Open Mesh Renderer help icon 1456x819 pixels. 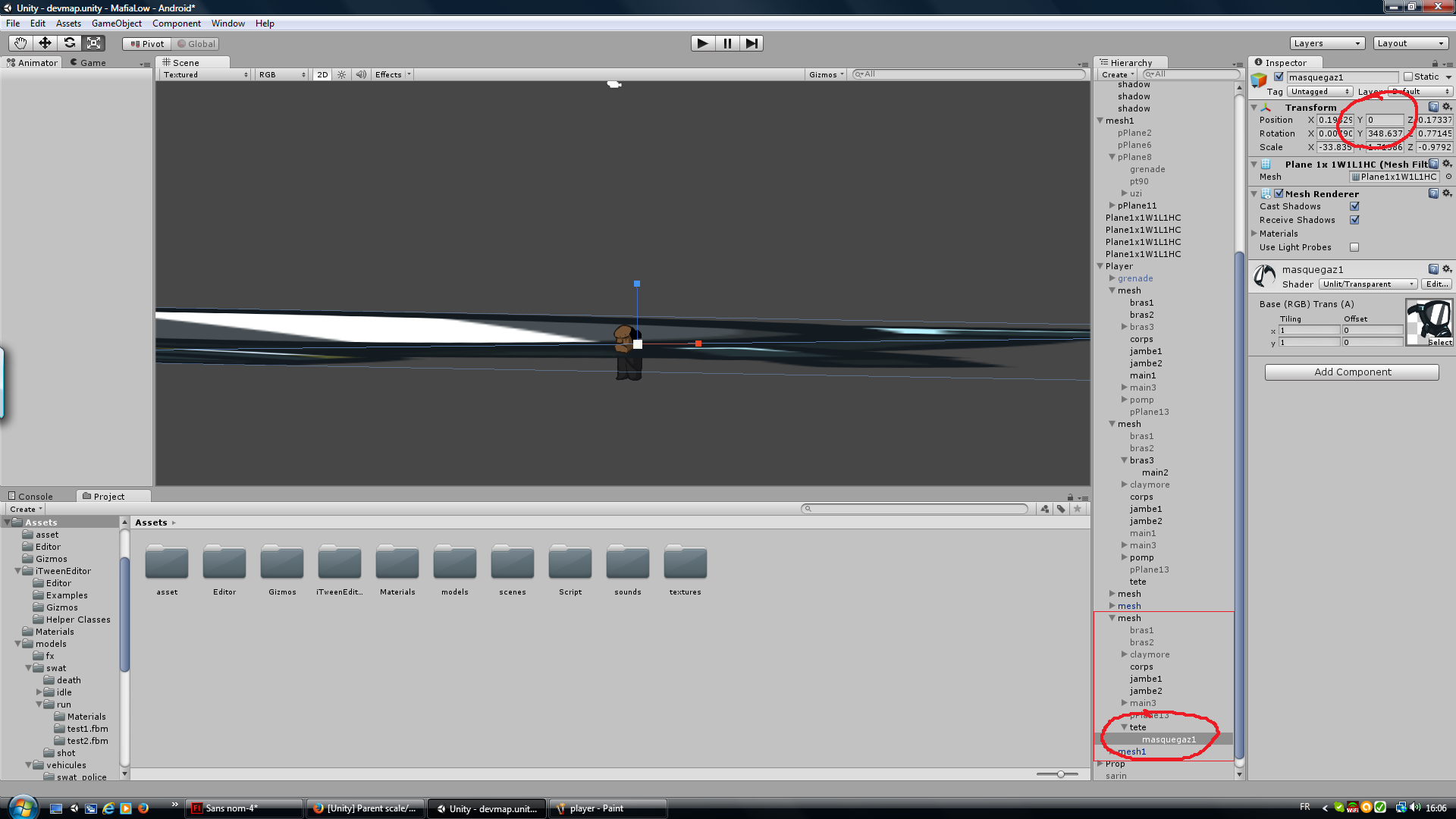[1433, 193]
